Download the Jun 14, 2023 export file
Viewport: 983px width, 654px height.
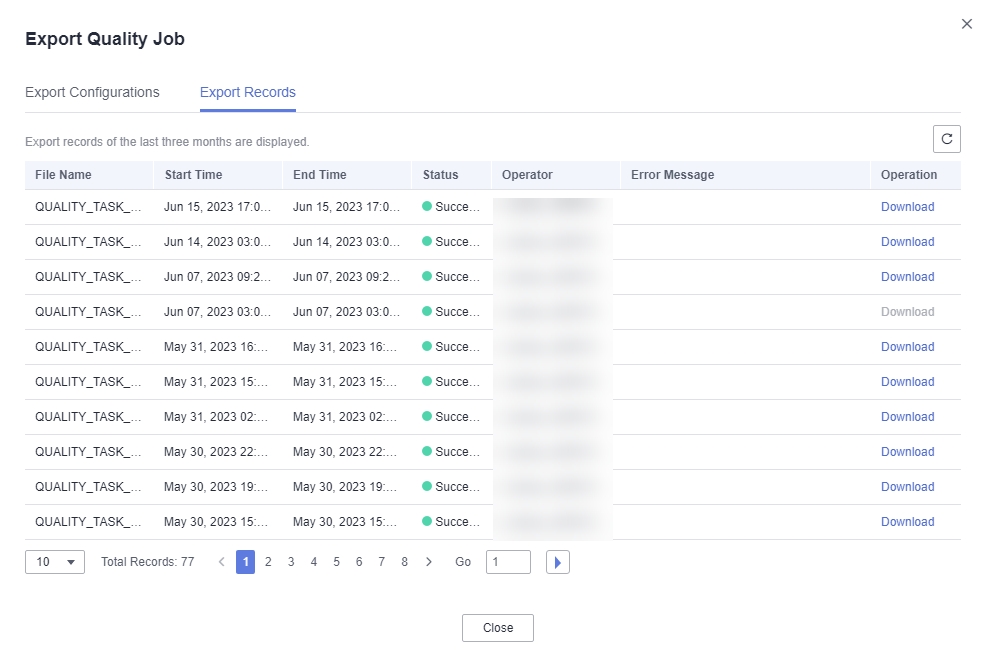pos(907,242)
